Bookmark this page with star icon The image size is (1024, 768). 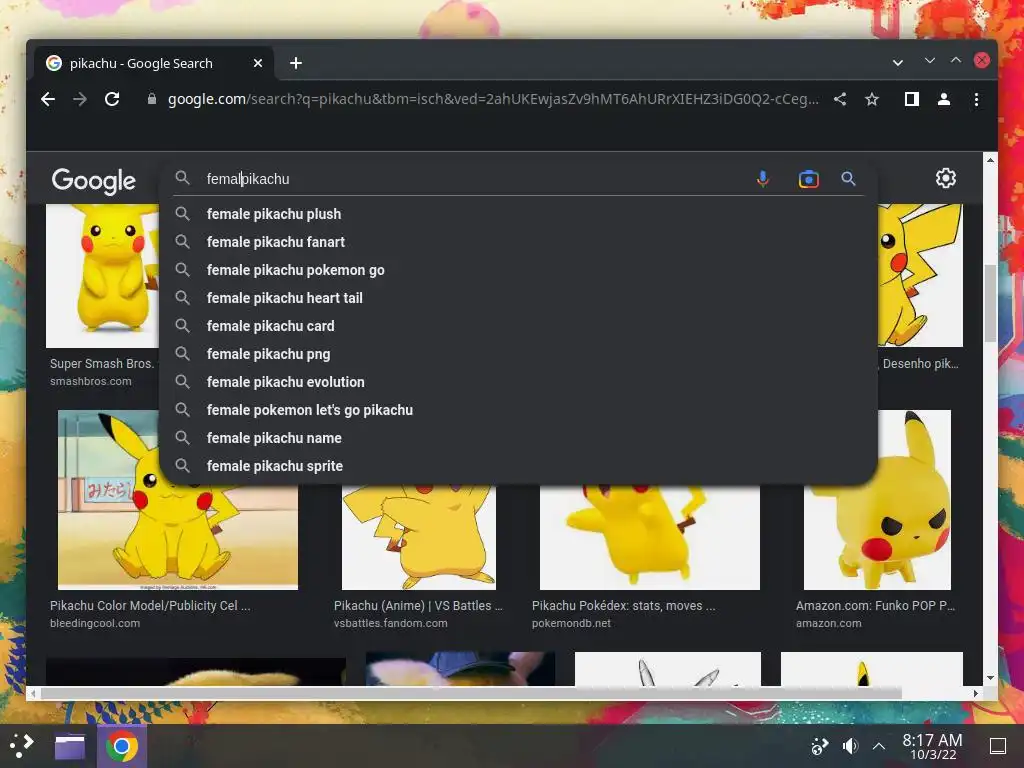click(x=872, y=99)
